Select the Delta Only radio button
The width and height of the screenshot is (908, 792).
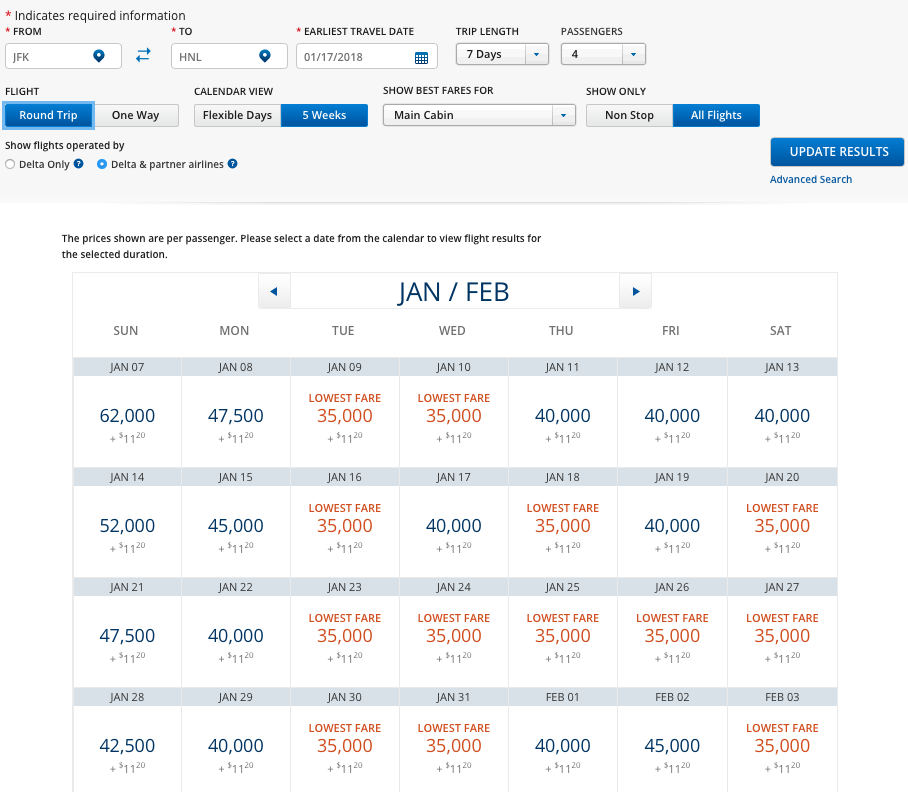10,164
